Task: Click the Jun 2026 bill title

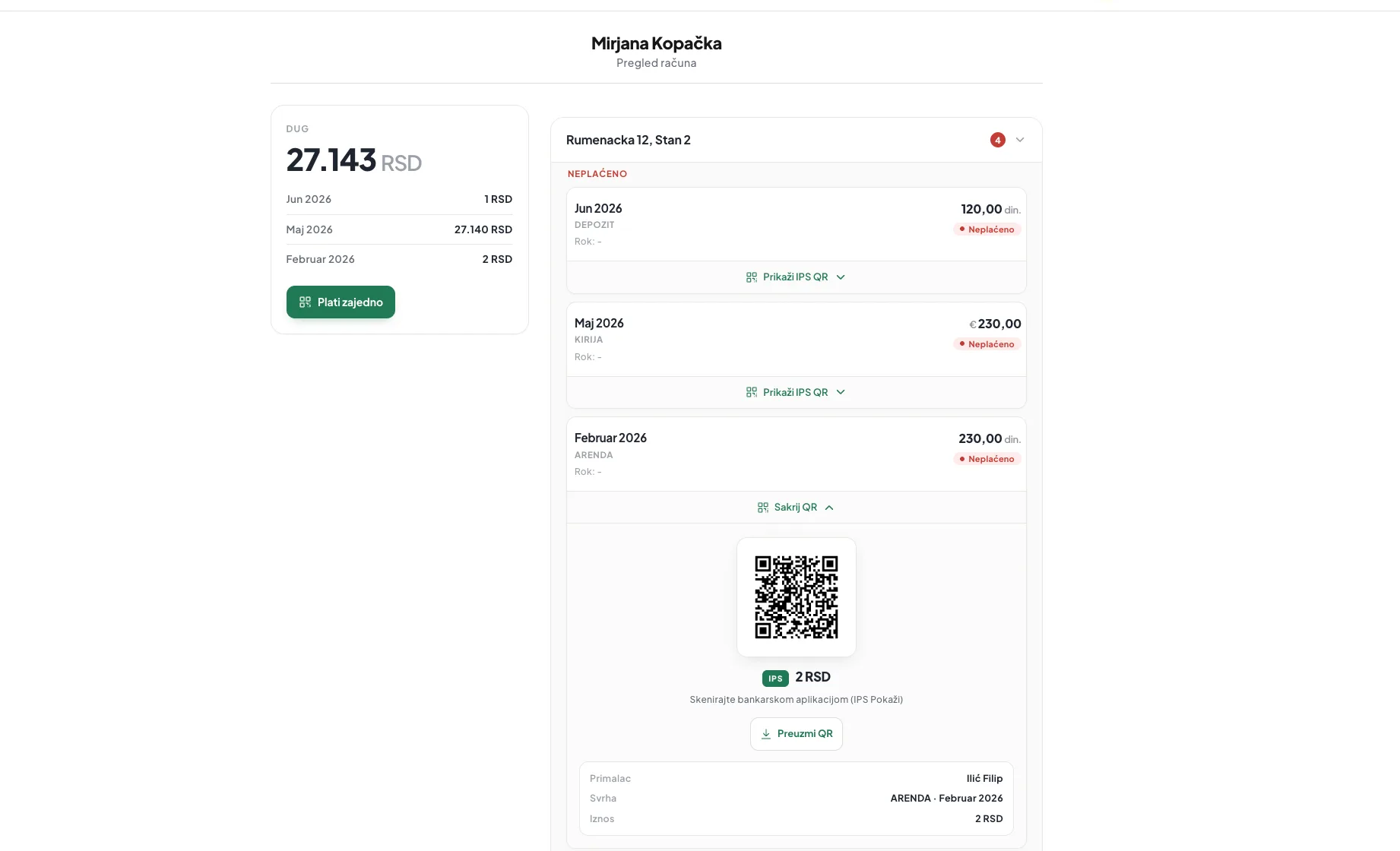Action: (x=598, y=208)
